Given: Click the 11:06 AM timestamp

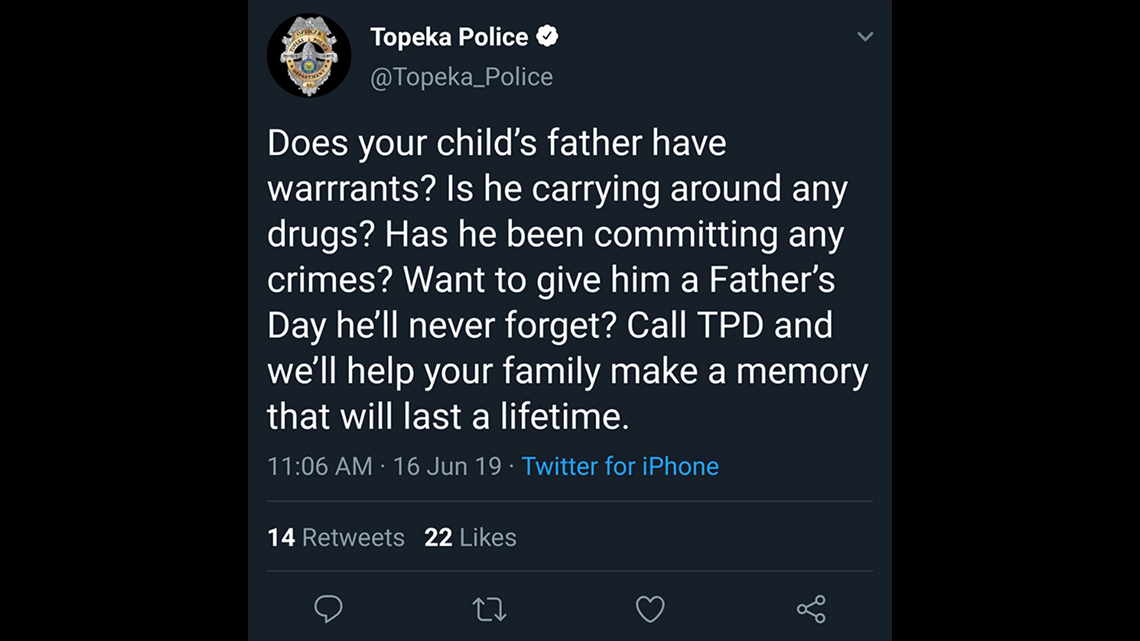Looking at the screenshot, I should pyautogui.click(x=320, y=466).
